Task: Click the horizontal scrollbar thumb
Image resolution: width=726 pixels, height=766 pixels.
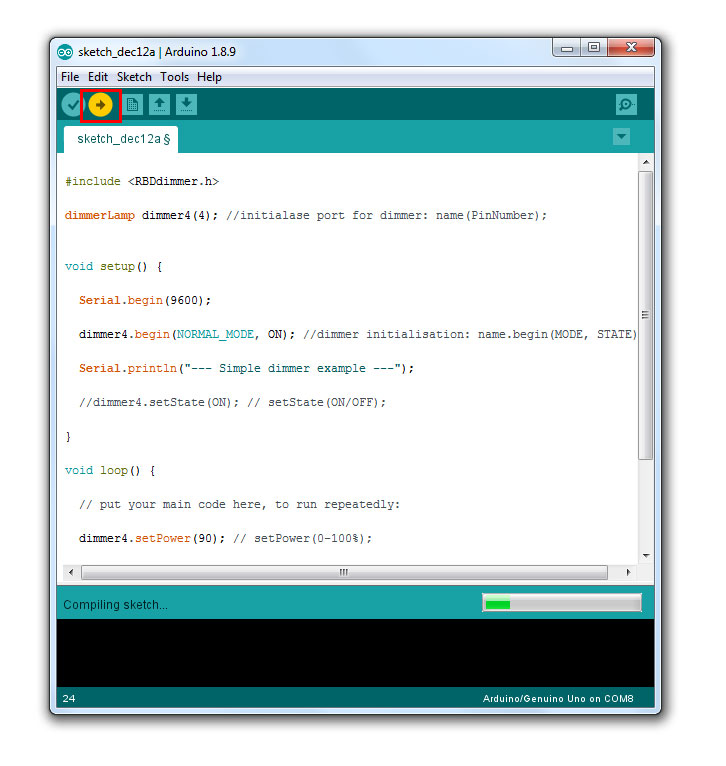Action: (x=344, y=572)
